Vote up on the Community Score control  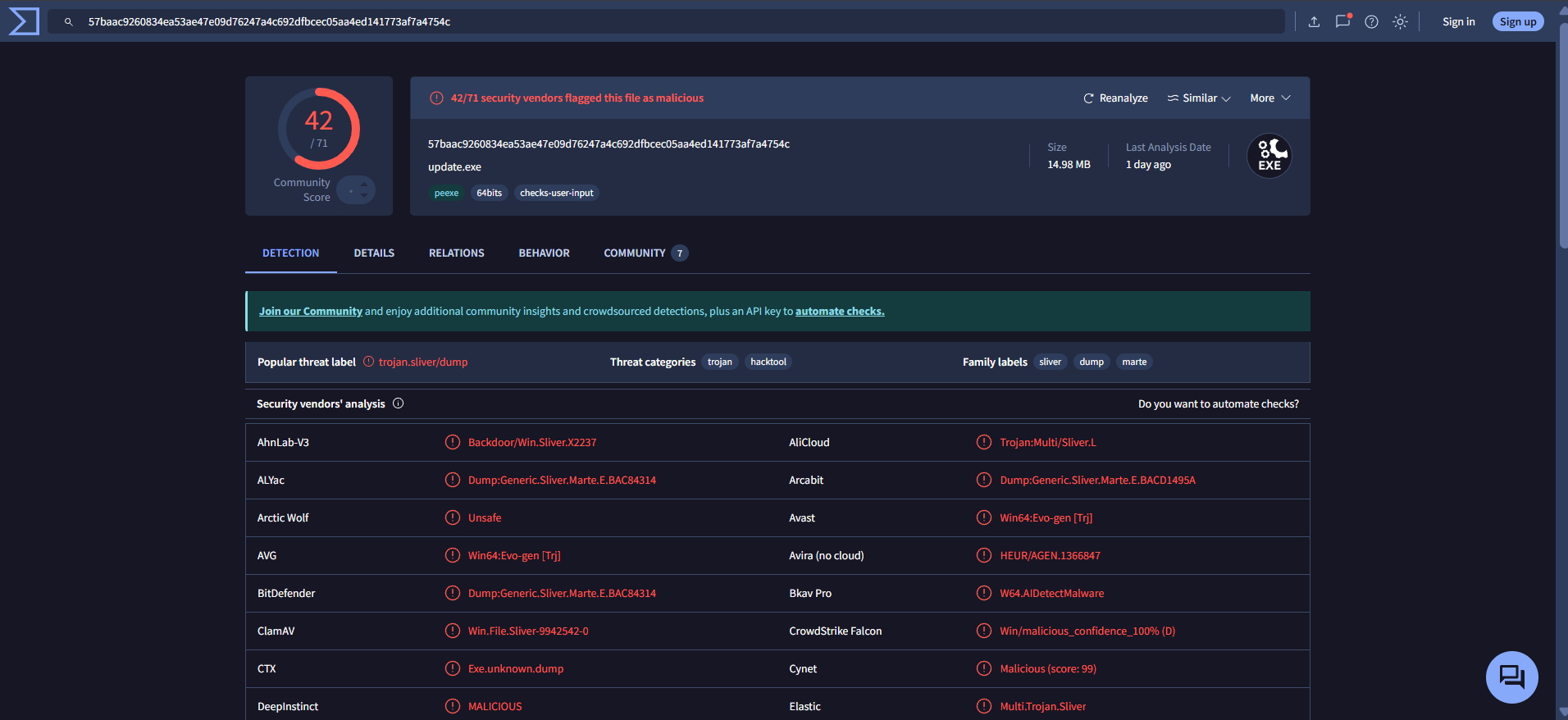364,185
